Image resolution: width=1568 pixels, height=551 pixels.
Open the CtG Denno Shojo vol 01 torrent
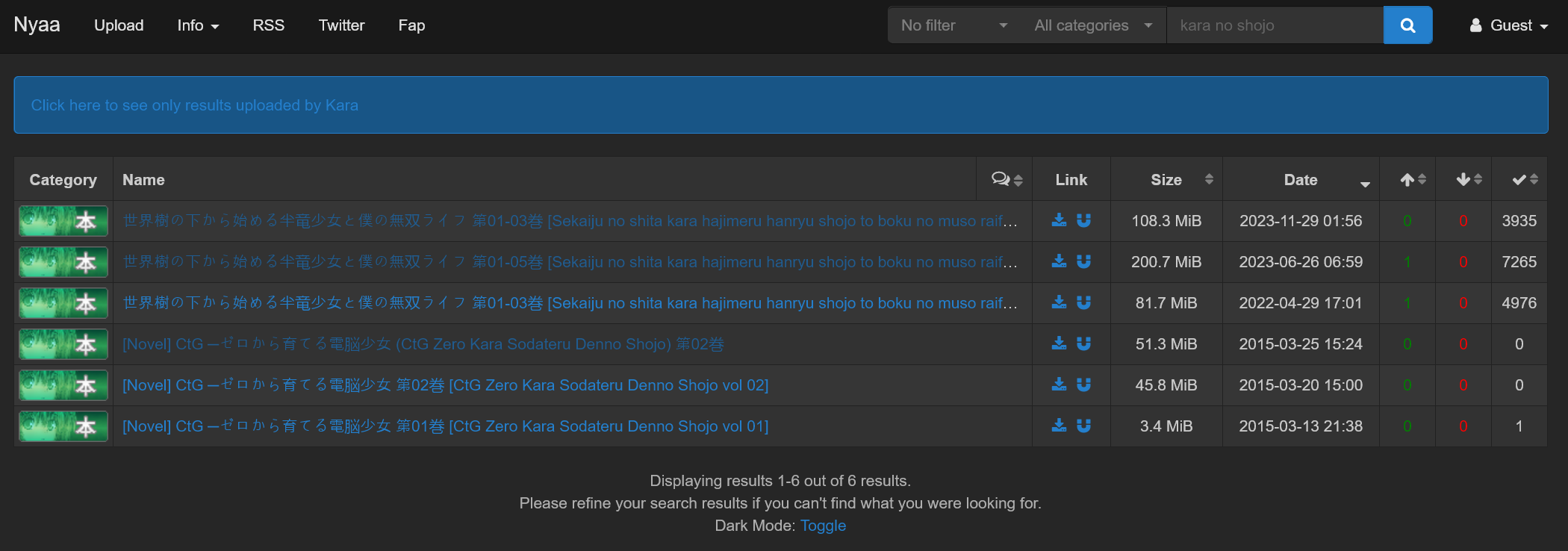[x=445, y=426]
